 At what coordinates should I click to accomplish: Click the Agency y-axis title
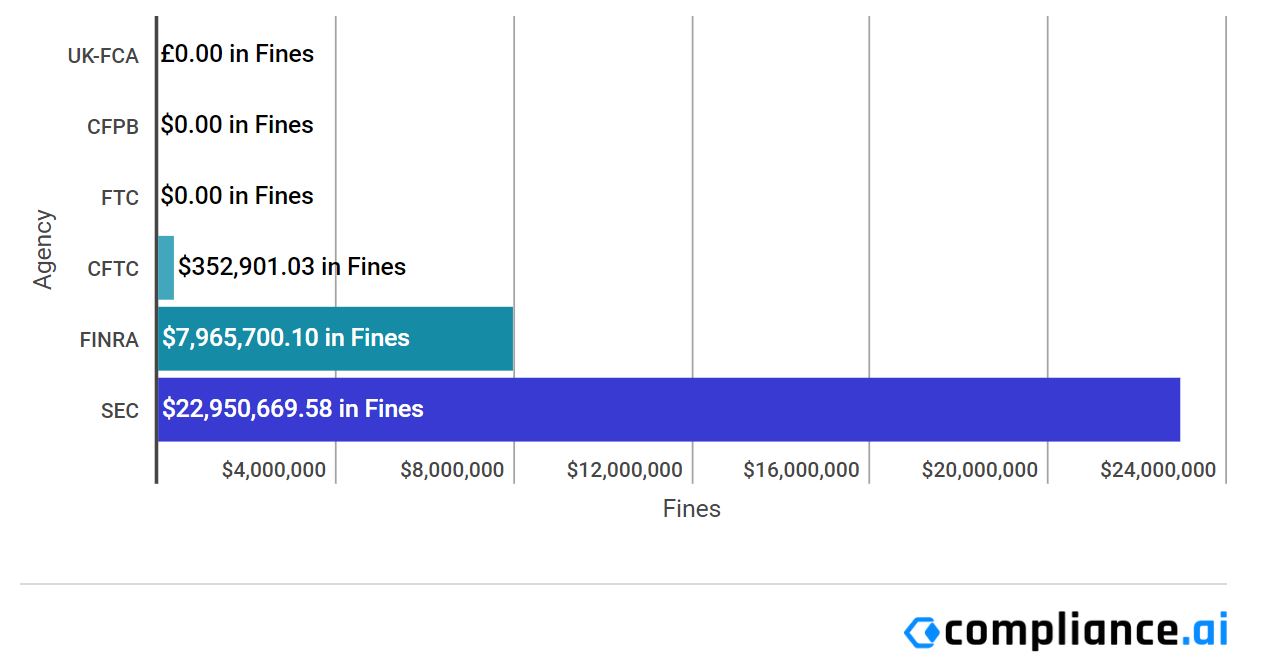click(x=43, y=249)
